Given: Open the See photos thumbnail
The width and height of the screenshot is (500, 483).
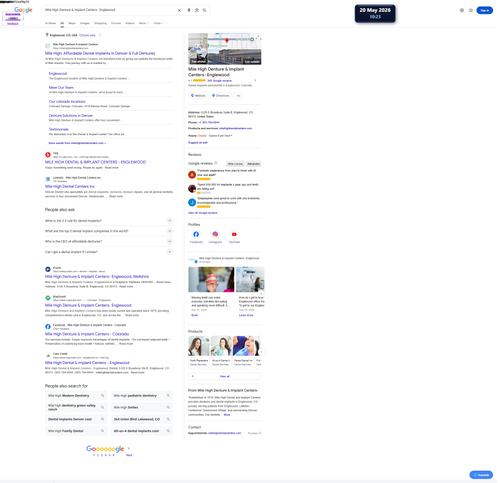Looking at the screenshot, I should [x=198, y=49].
